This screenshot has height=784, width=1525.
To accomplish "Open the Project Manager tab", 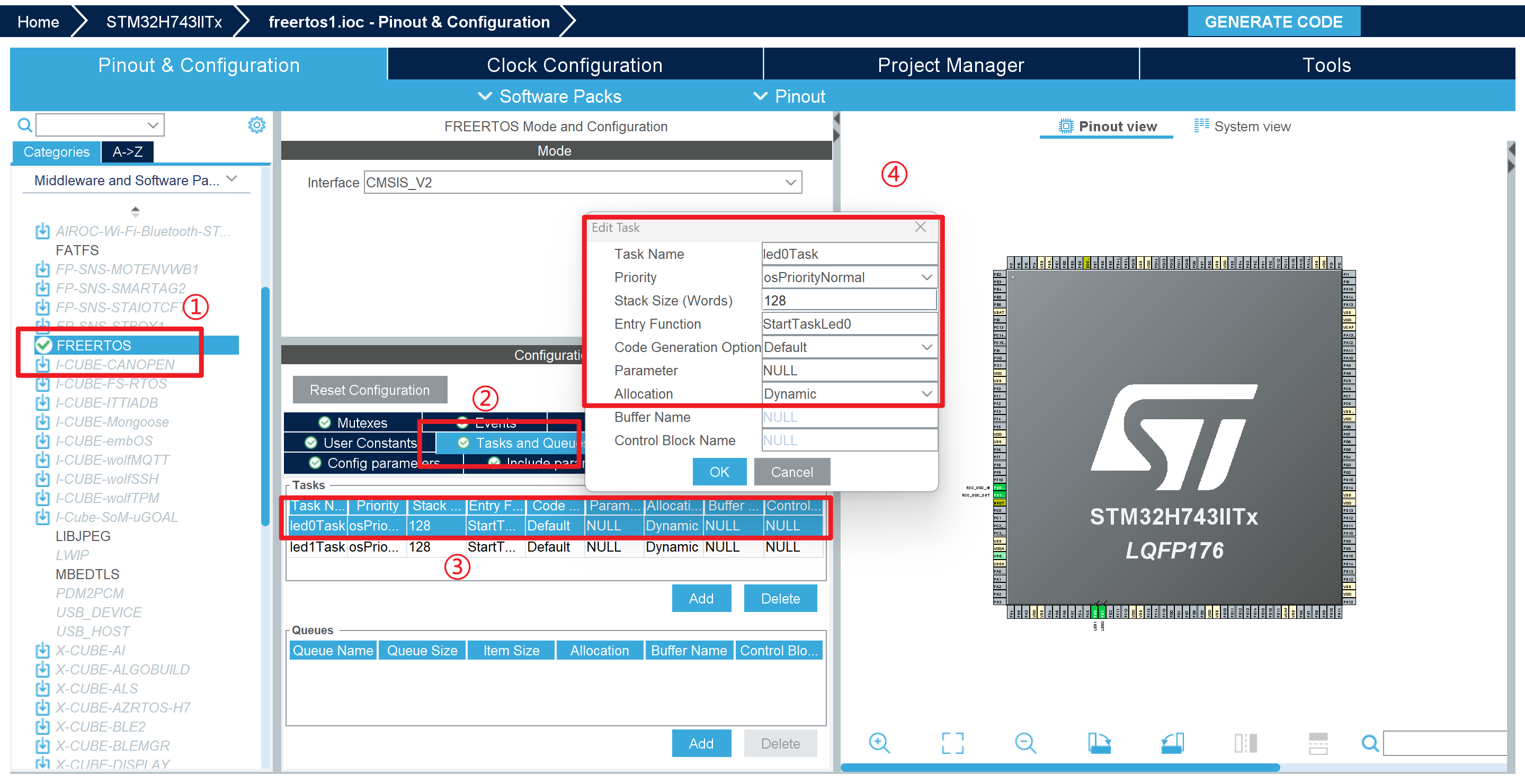I will 951,65.
